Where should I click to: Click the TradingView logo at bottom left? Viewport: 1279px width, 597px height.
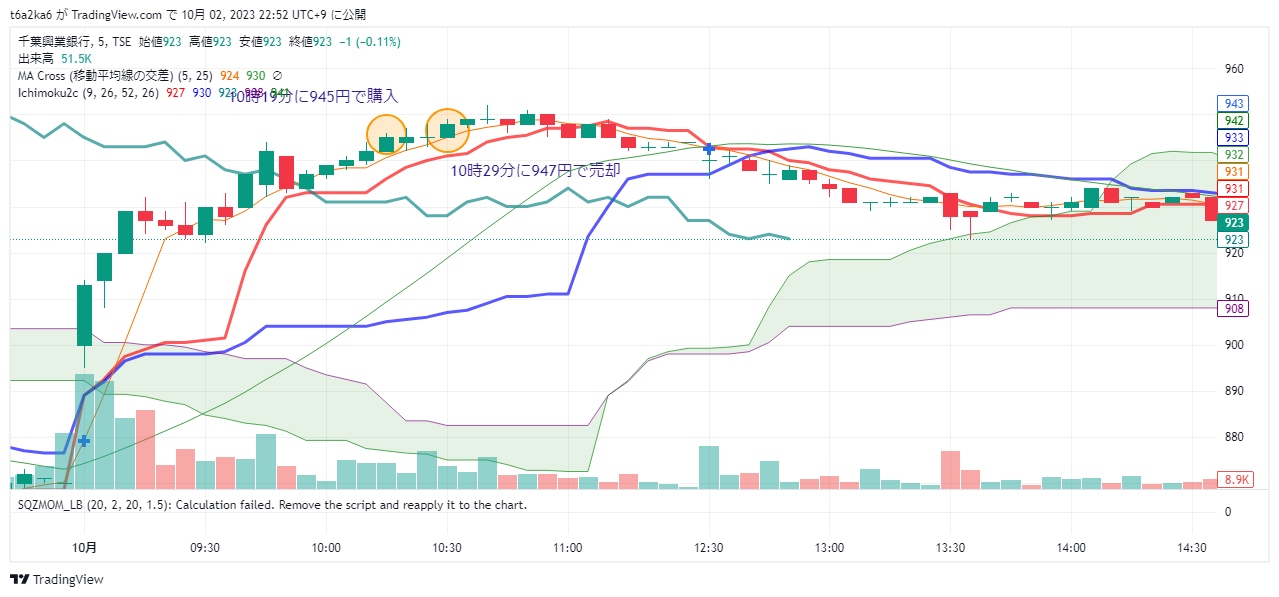57,580
